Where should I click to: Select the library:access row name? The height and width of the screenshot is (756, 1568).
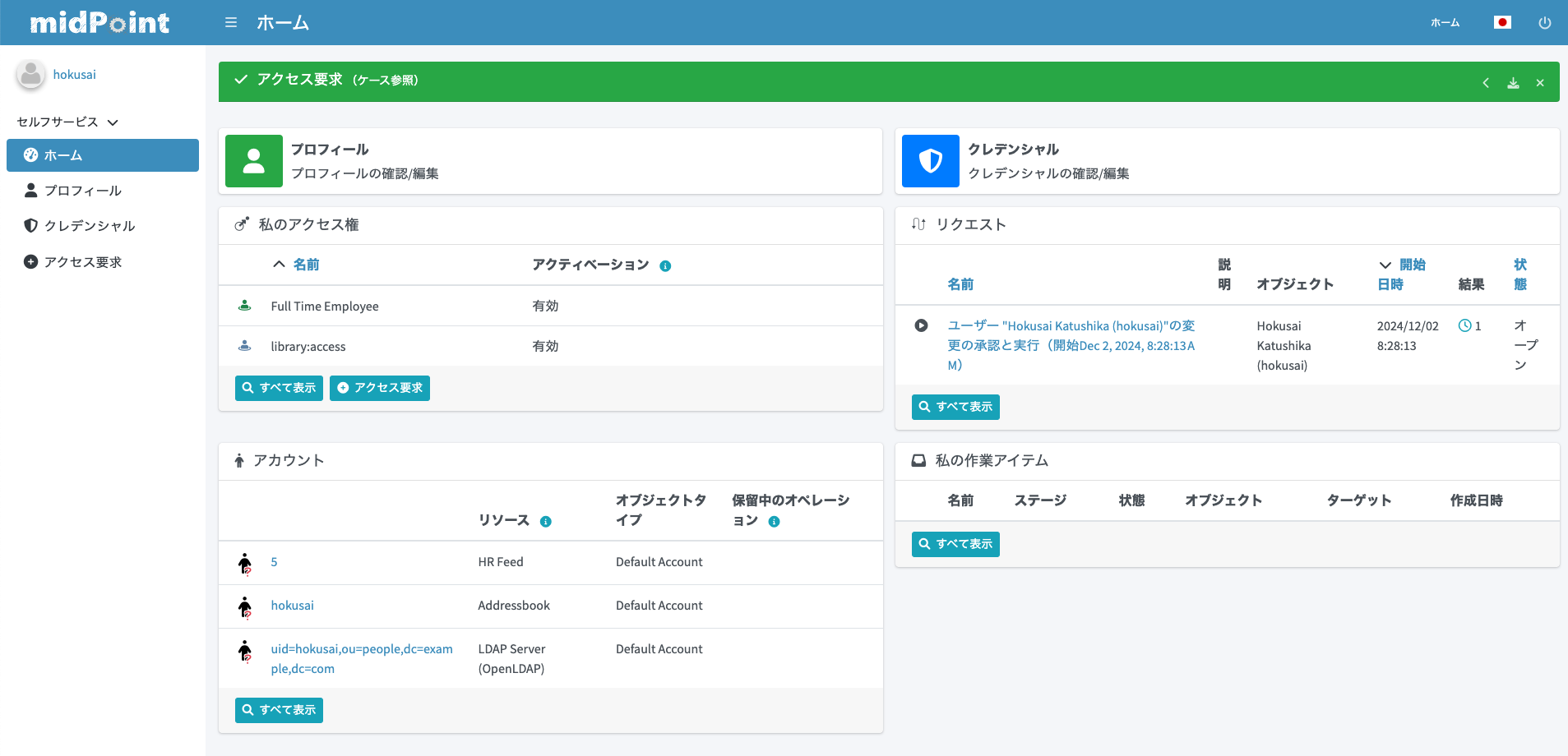coord(308,347)
